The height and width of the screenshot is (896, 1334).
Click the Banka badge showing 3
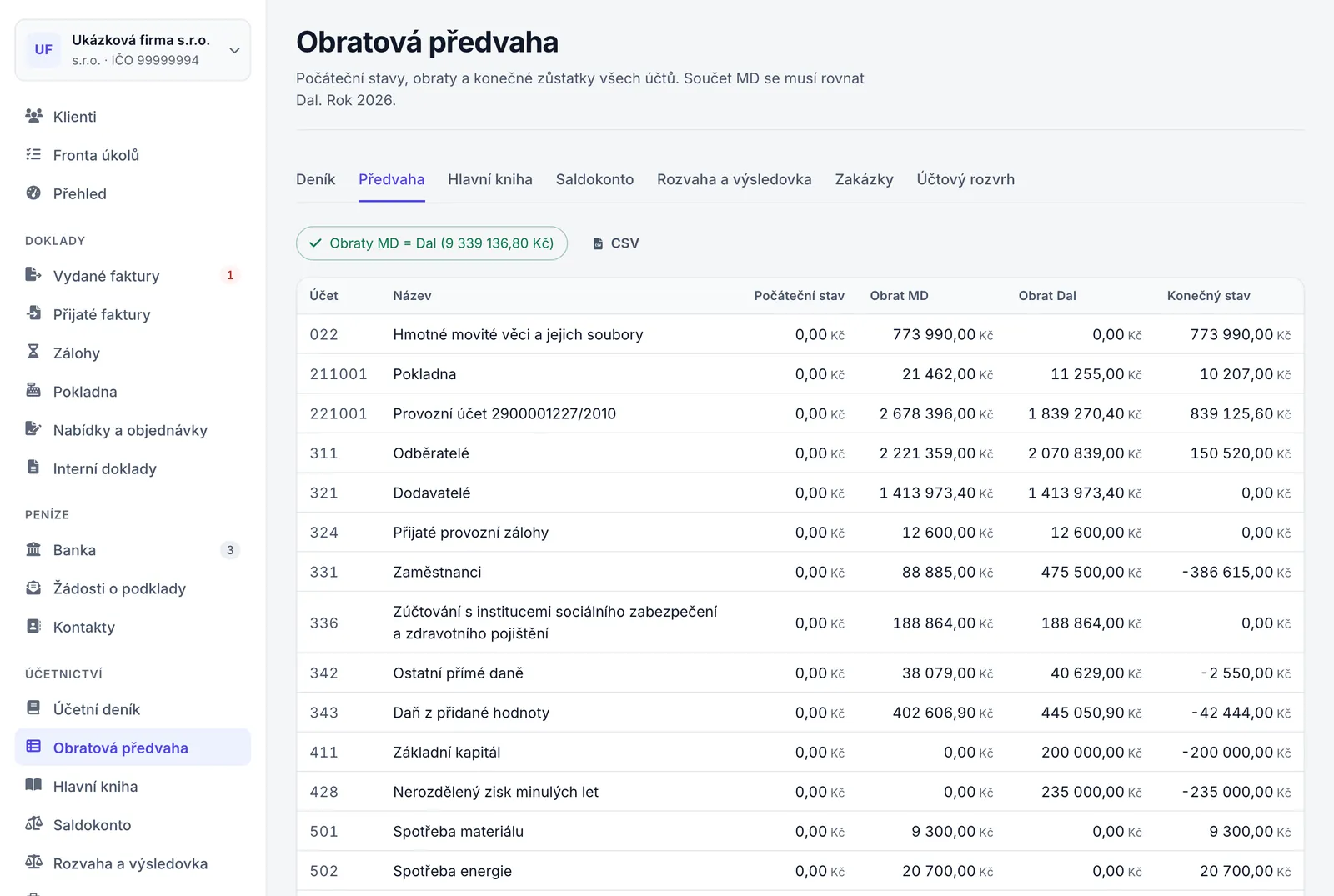230,550
